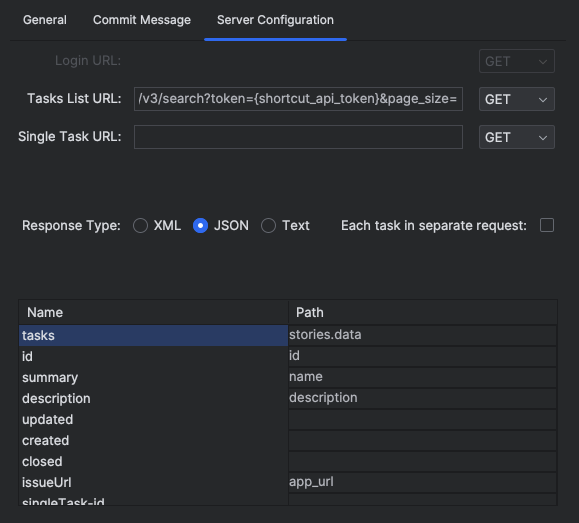This screenshot has height=523, width=579.
Task: Select the created row name
Action: 154,441
